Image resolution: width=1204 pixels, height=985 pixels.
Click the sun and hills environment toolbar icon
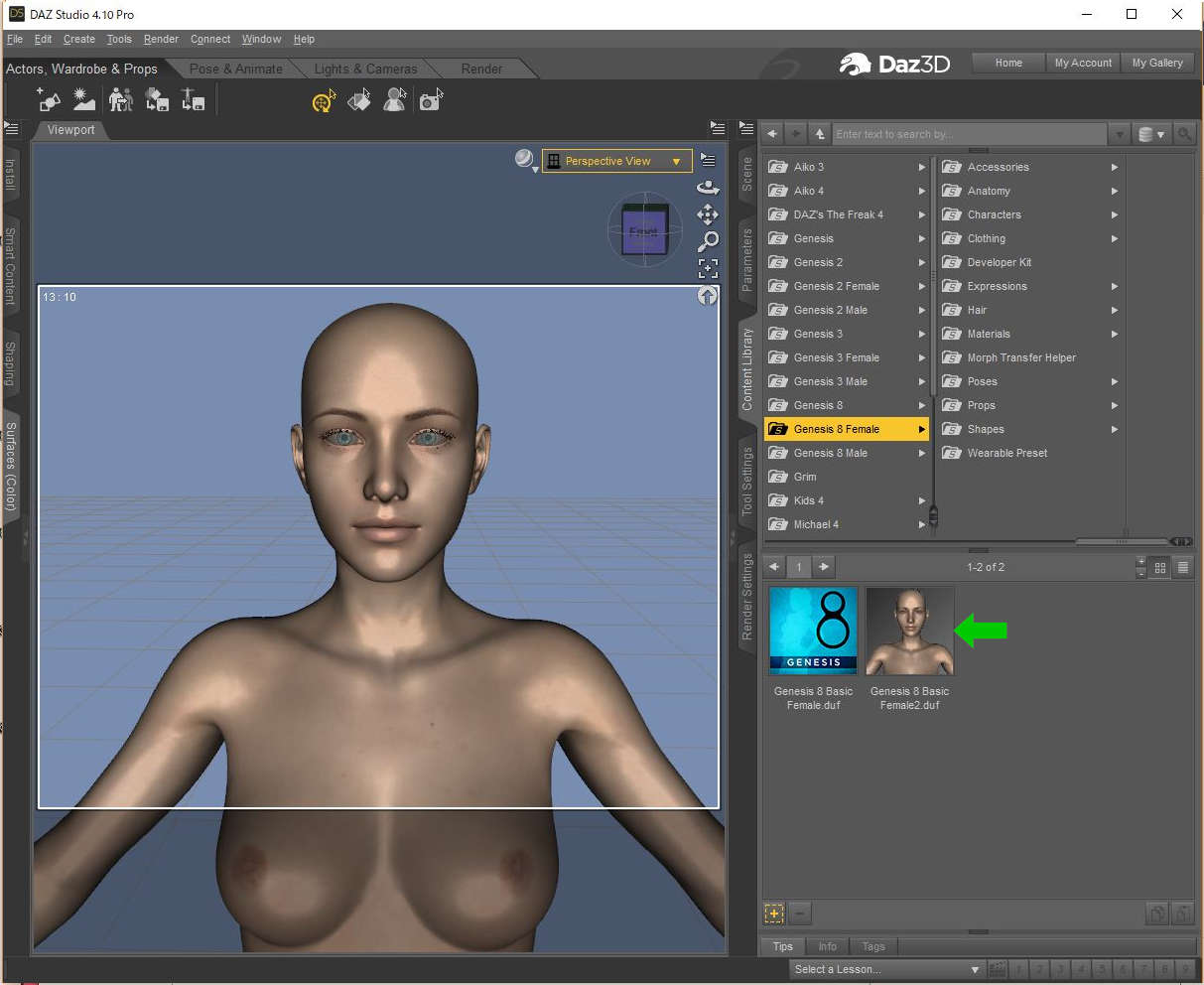84,100
